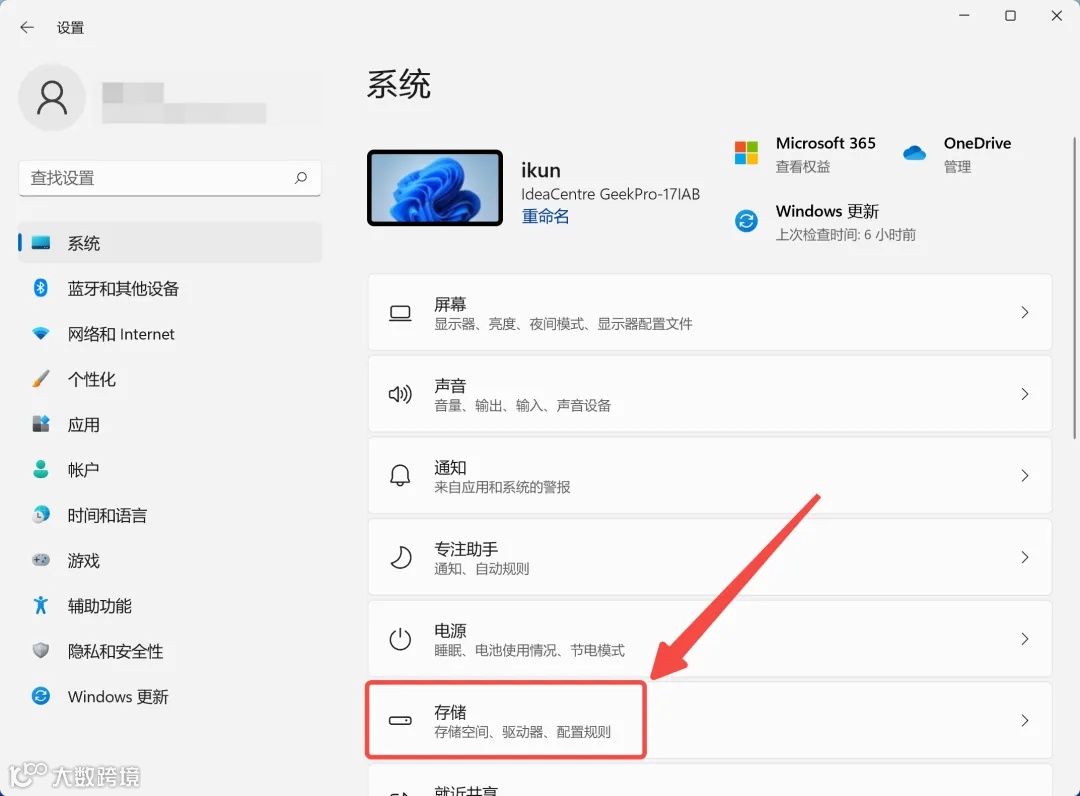The width and height of the screenshot is (1080, 796).
Task: Click the paintbrush icon for 个性化
Action: coord(41,379)
